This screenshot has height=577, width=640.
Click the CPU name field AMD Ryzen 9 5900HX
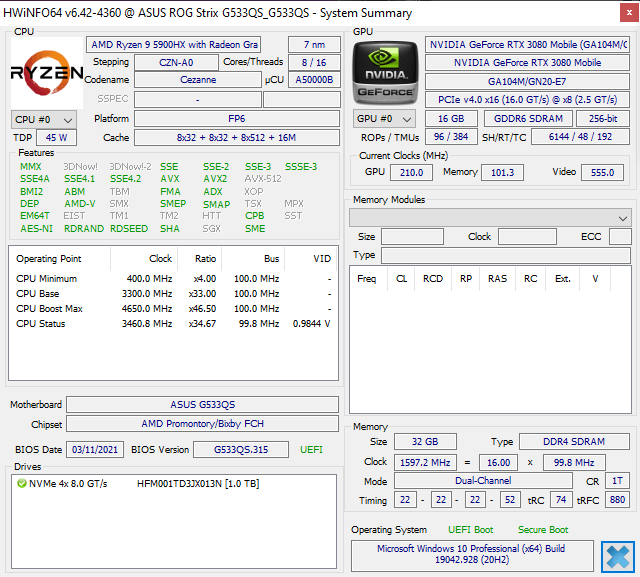(x=173, y=44)
